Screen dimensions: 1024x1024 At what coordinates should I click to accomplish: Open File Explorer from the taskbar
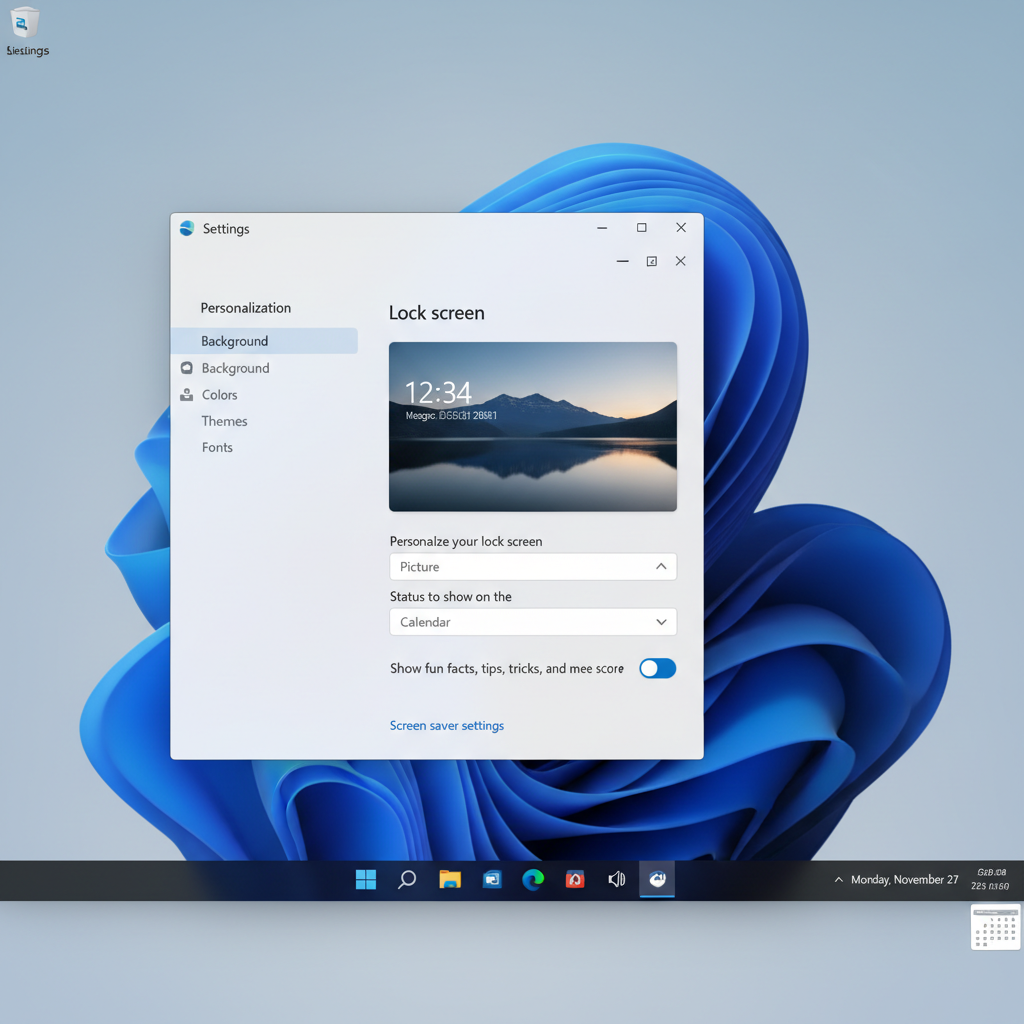(x=449, y=880)
